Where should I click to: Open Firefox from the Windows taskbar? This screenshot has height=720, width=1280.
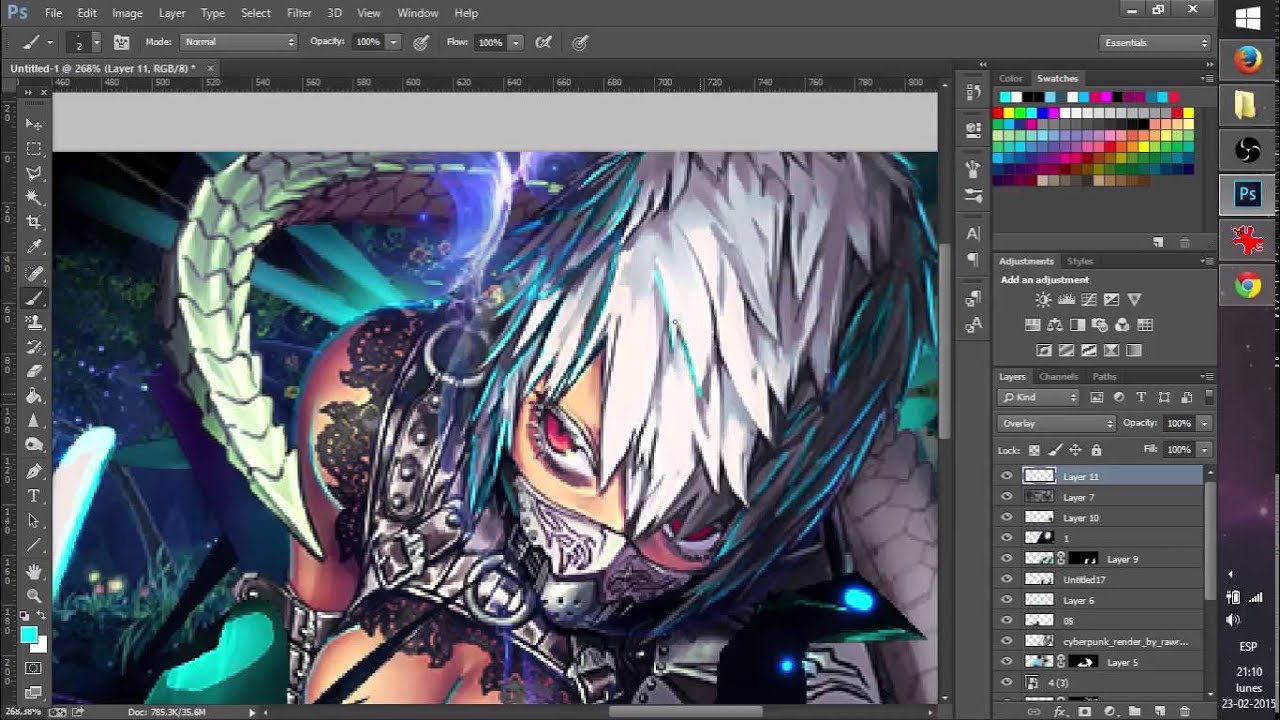[x=1247, y=61]
